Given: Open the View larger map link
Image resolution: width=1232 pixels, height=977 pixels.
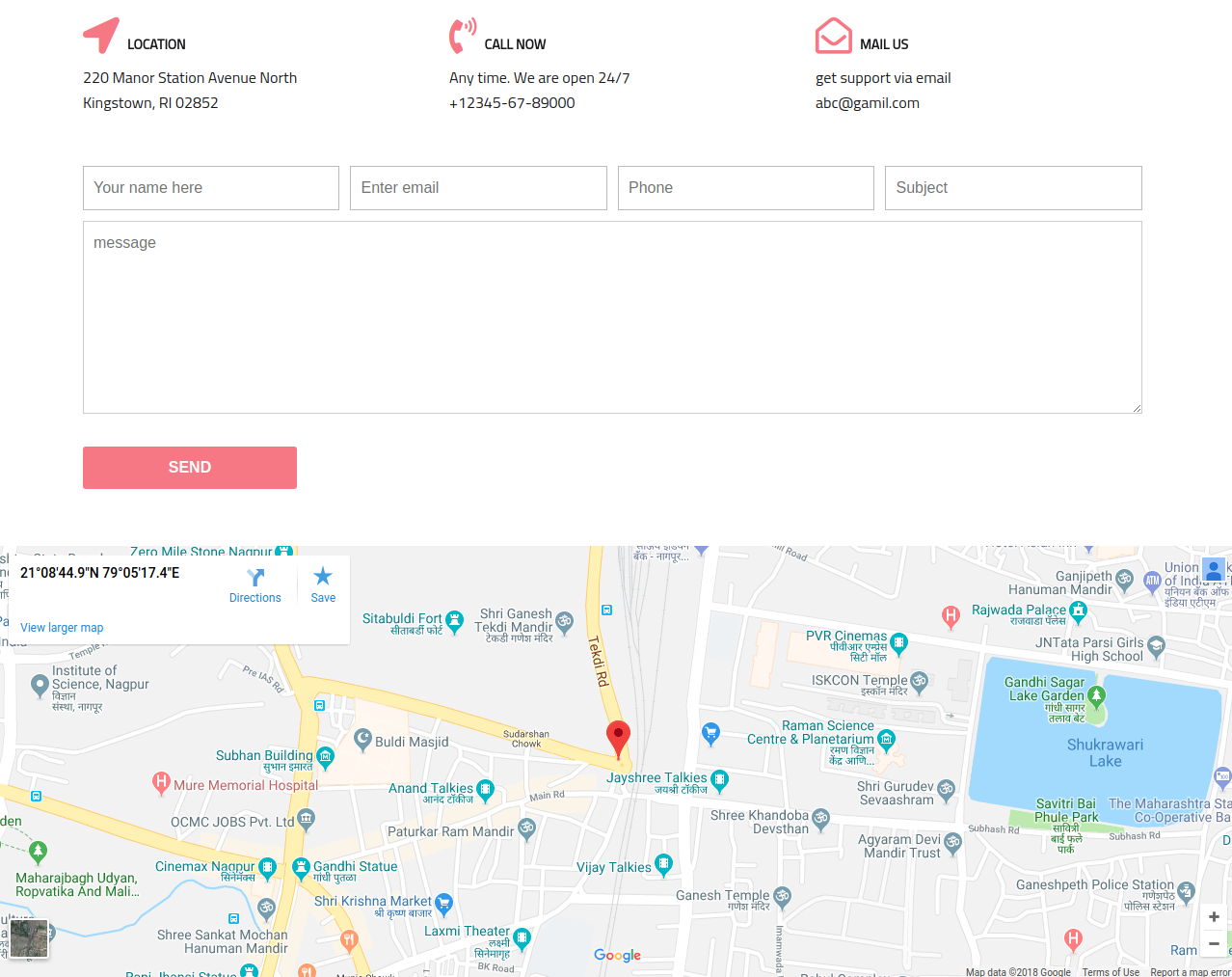Looking at the screenshot, I should coord(62,628).
